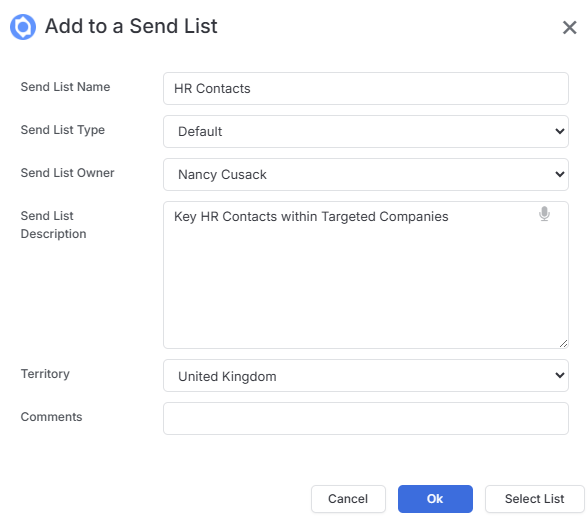Image resolution: width=587 pixels, height=525 pixels.
Task: Select the empty Comments input field
Action: [366, 419]
